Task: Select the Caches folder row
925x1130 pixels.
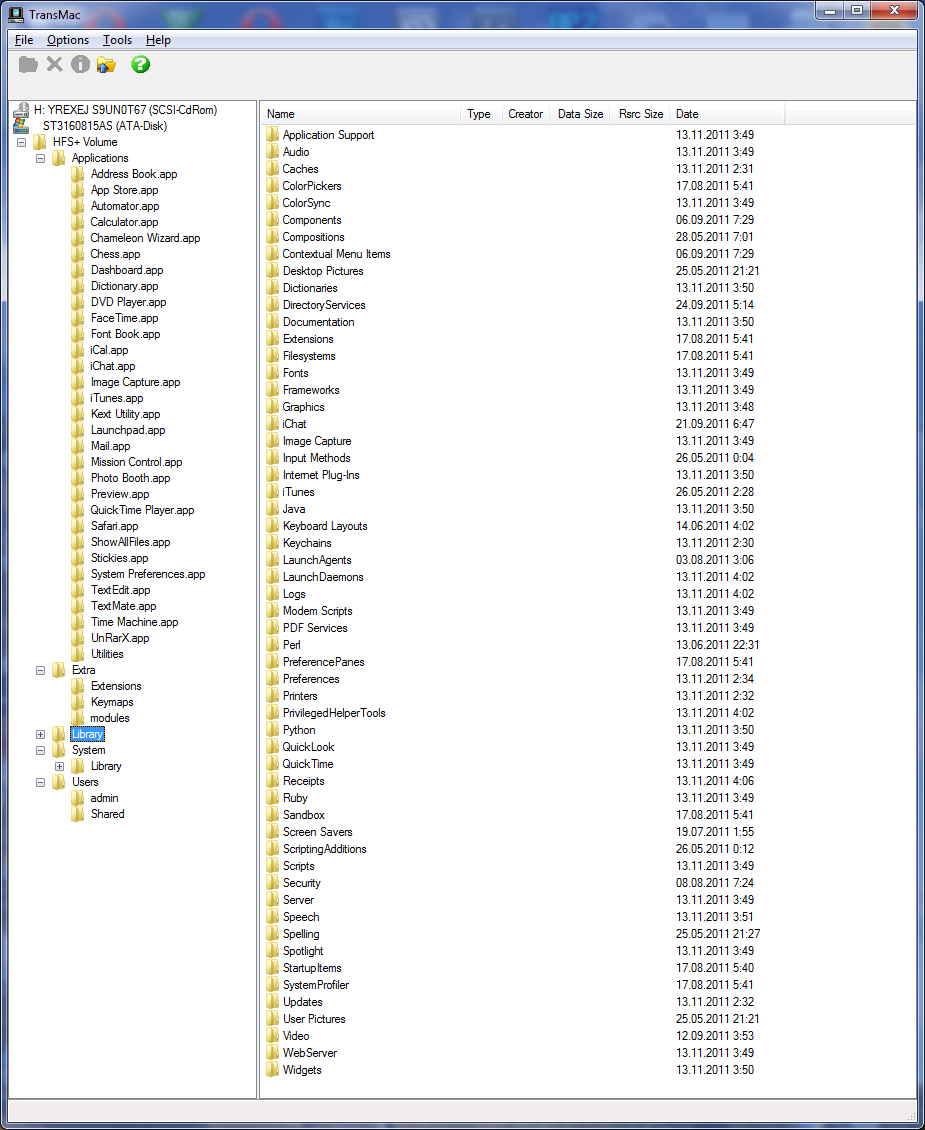Action: pos(300,169)
